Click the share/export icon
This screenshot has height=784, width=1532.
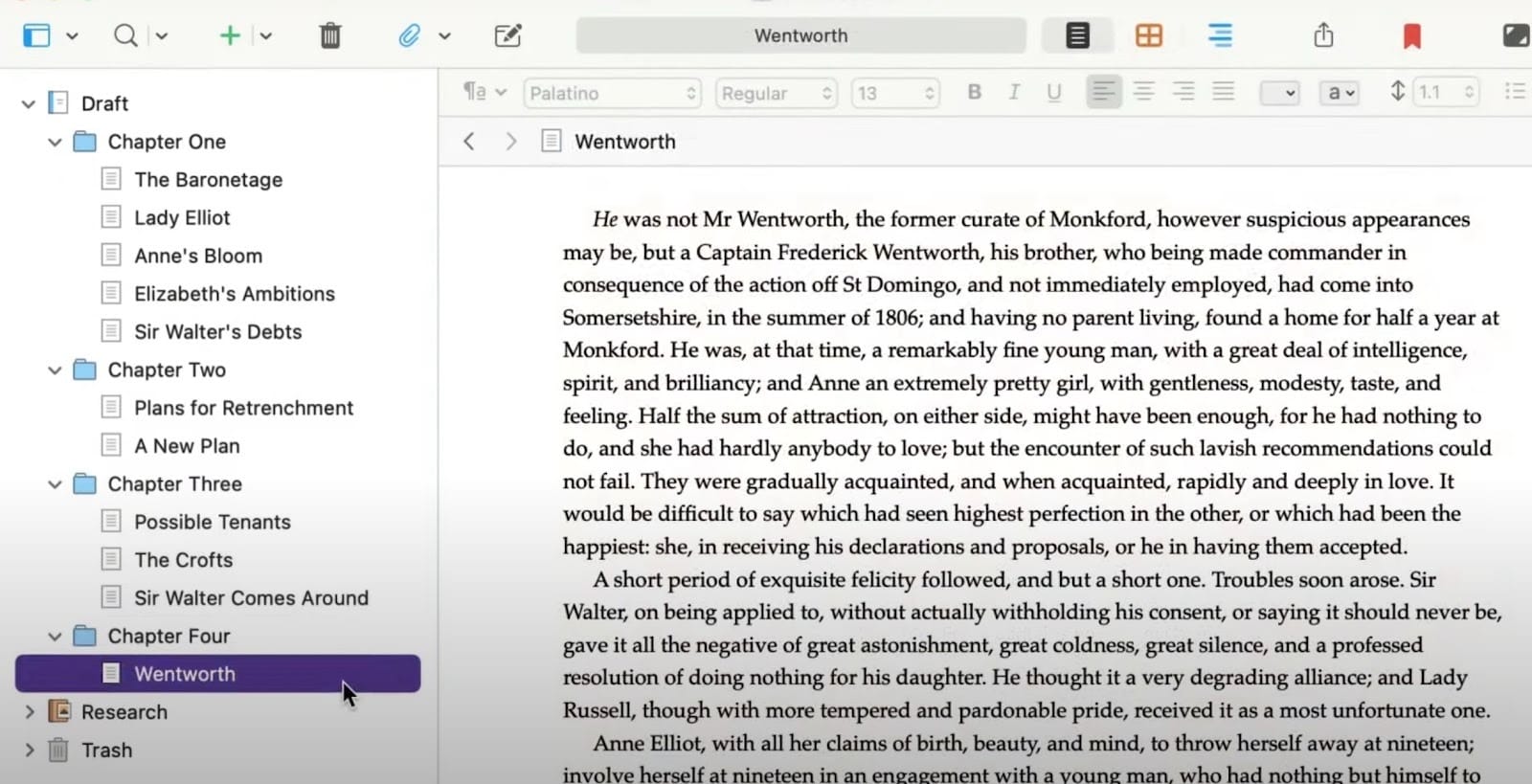[1323, 35]
